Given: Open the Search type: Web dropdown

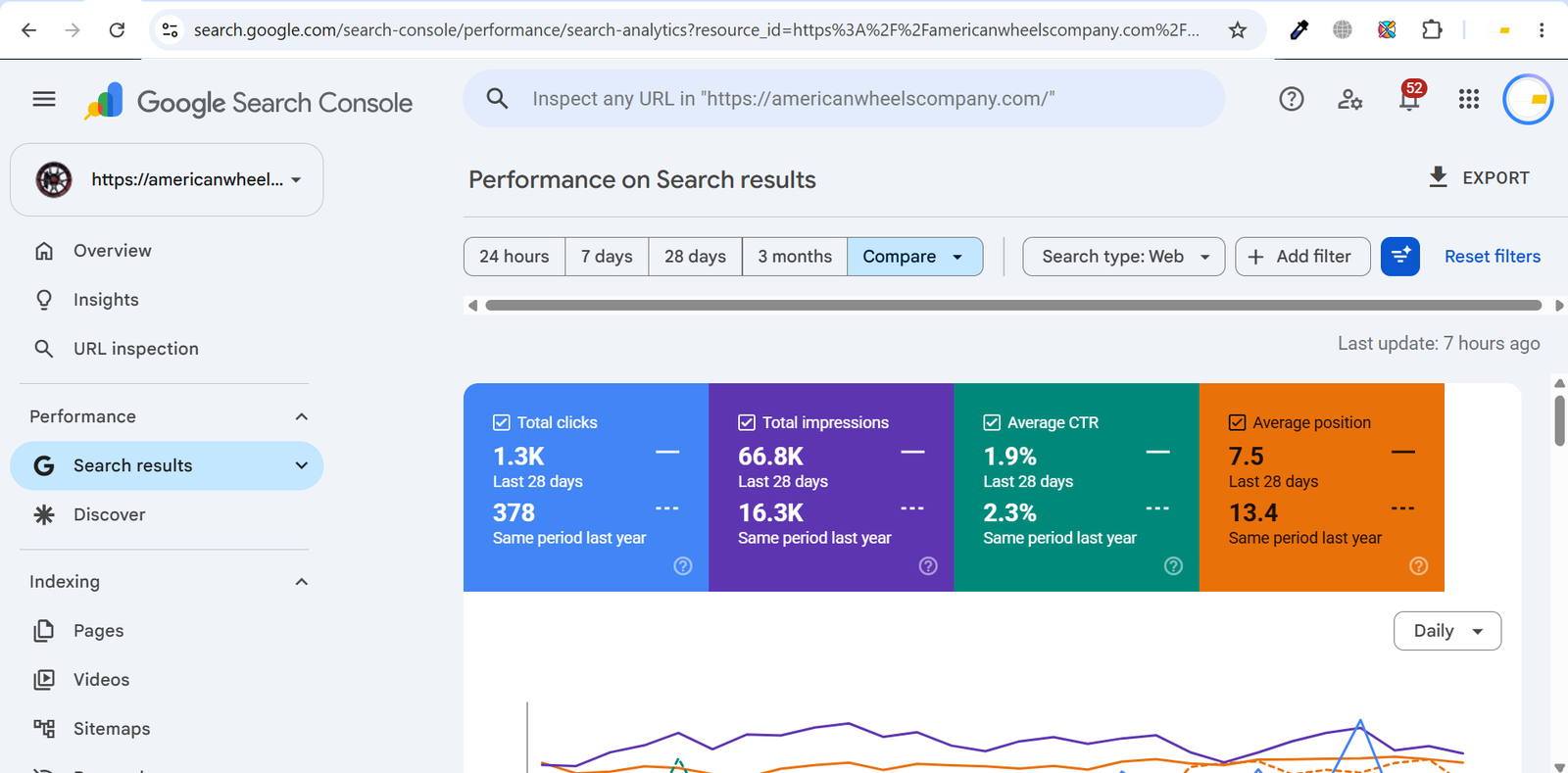Looking at the screenshot, I should [x=1123, y=257].
